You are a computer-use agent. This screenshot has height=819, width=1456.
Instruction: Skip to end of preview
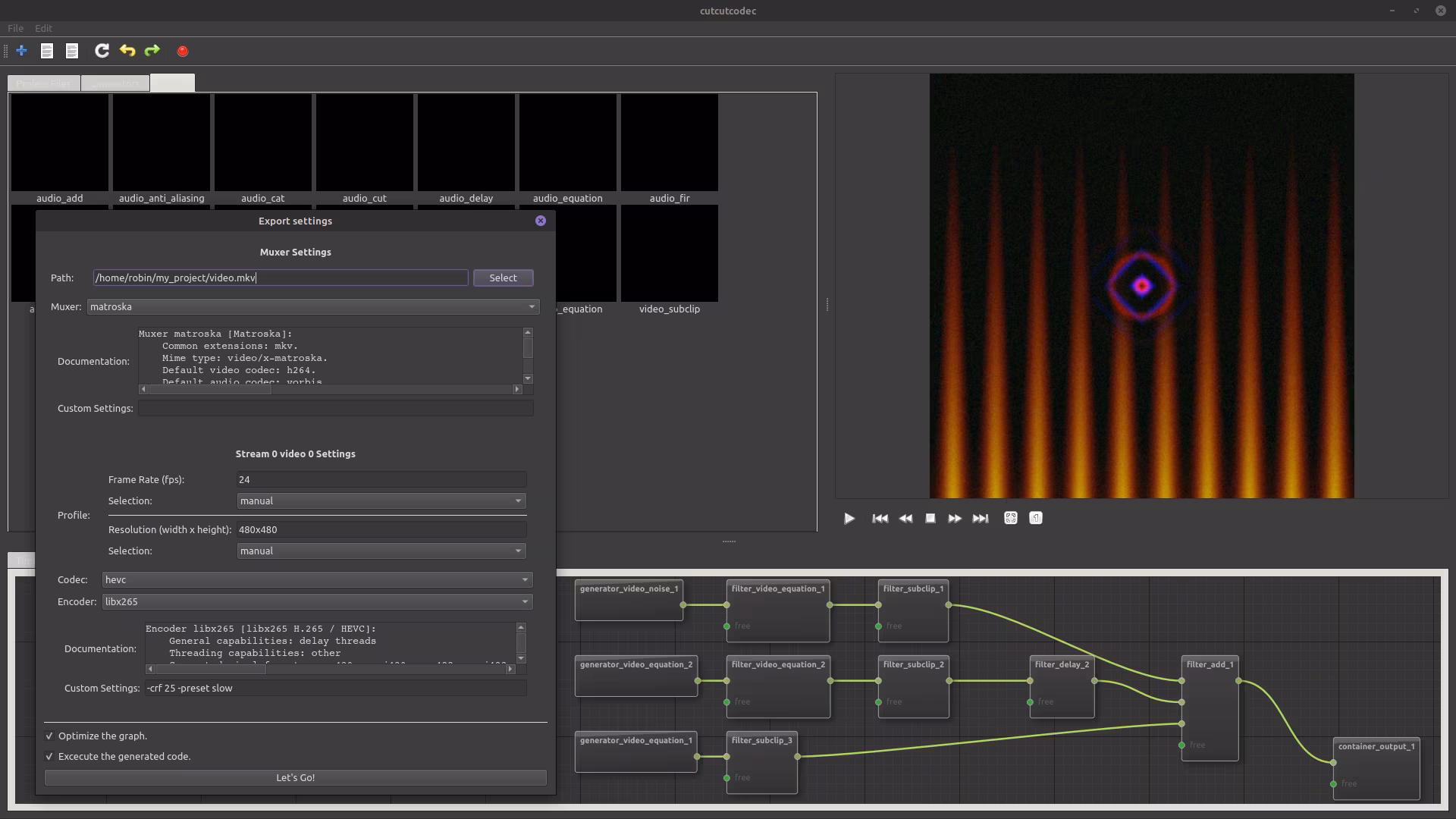(x=981, y=519)
